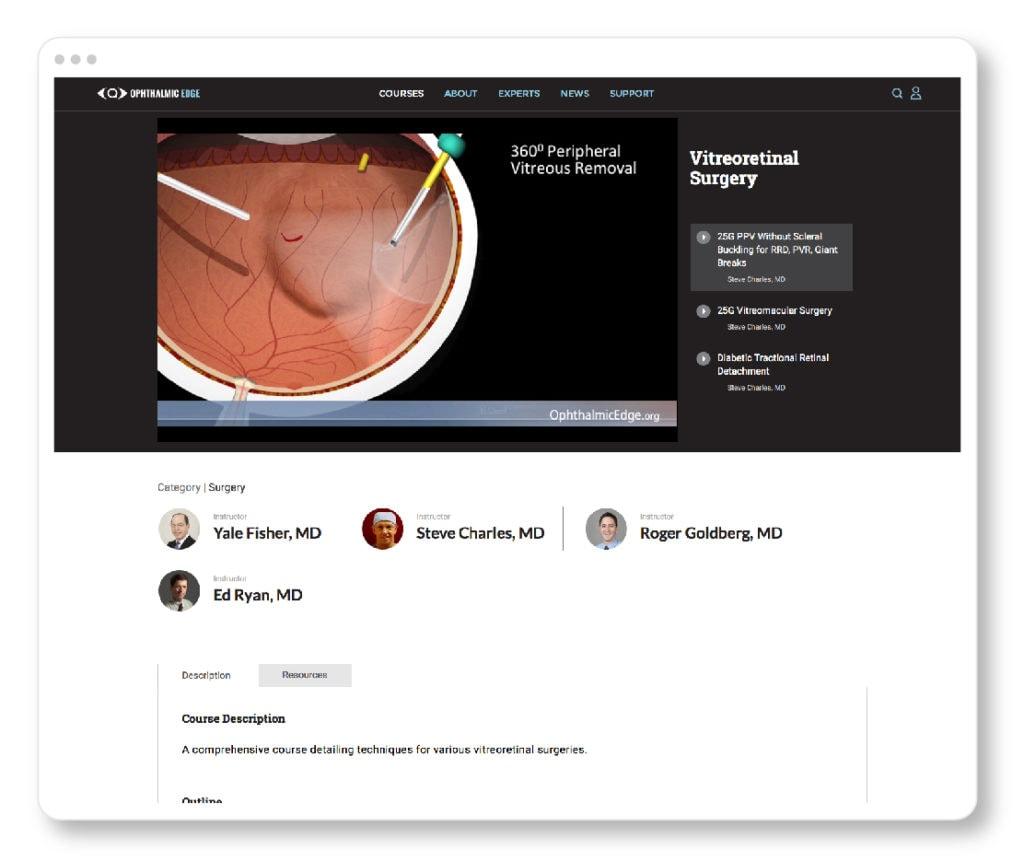
Task: Navigate to News section
Action: pos(575,94)
